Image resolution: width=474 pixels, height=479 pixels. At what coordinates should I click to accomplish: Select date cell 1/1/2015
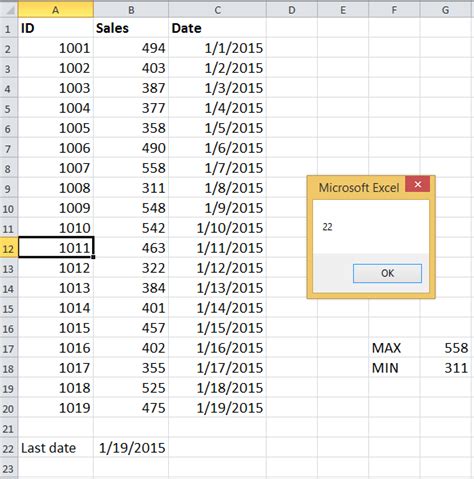(218, 48)
